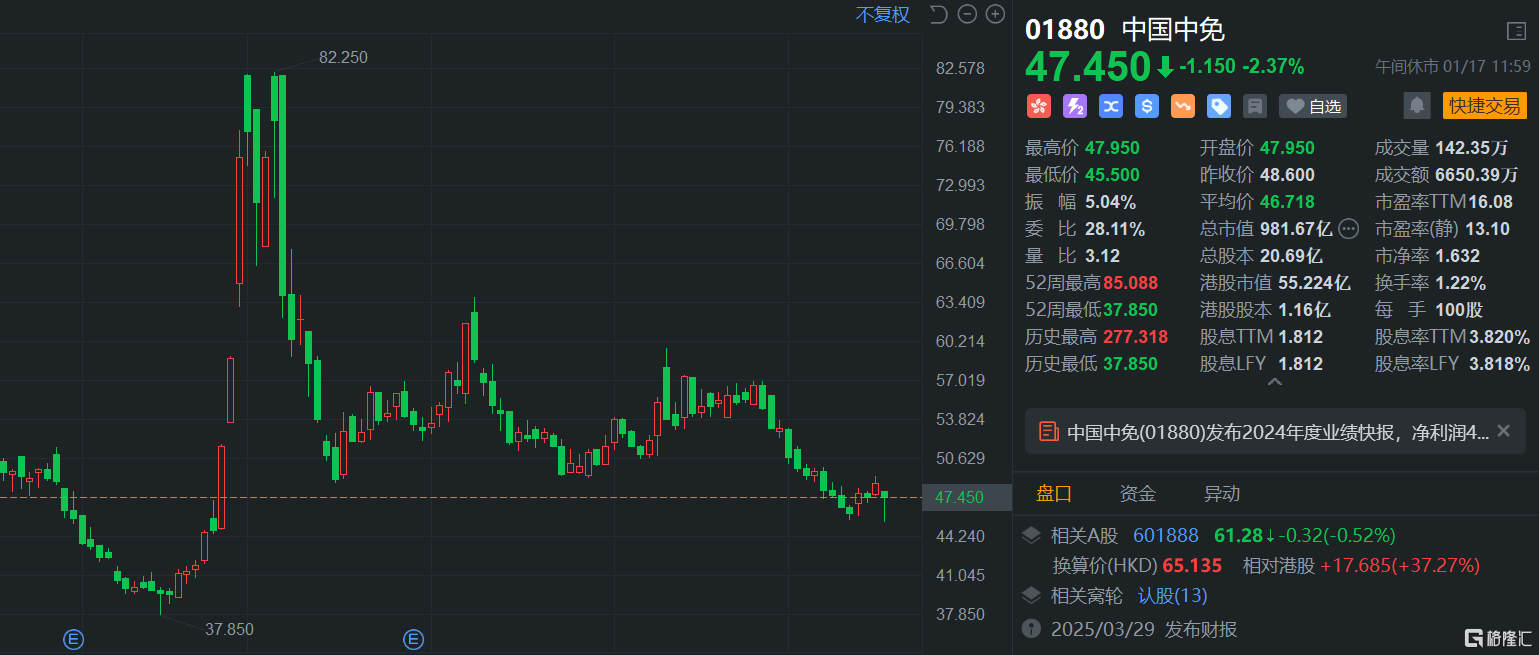Open the 不复权 price adjustment dropdown
This screenshot has width=1539, height=655.
[882, 14]
